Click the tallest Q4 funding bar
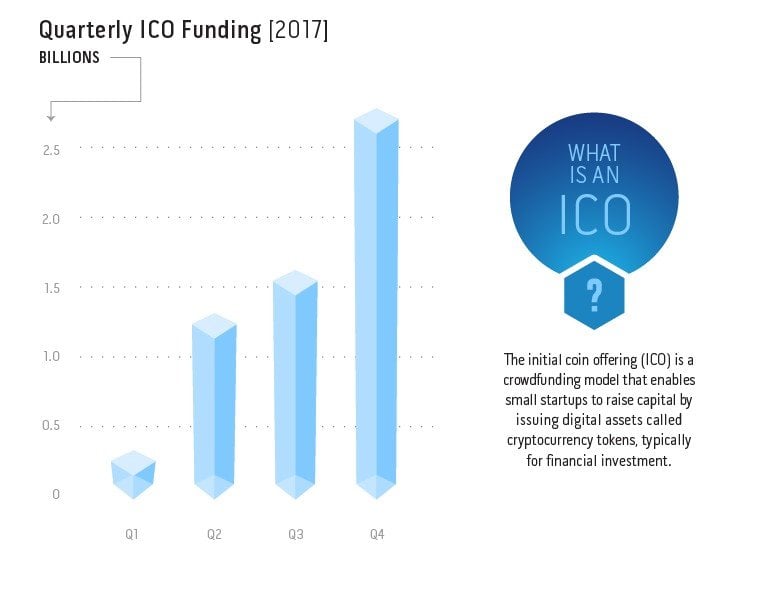 [377, 300]
